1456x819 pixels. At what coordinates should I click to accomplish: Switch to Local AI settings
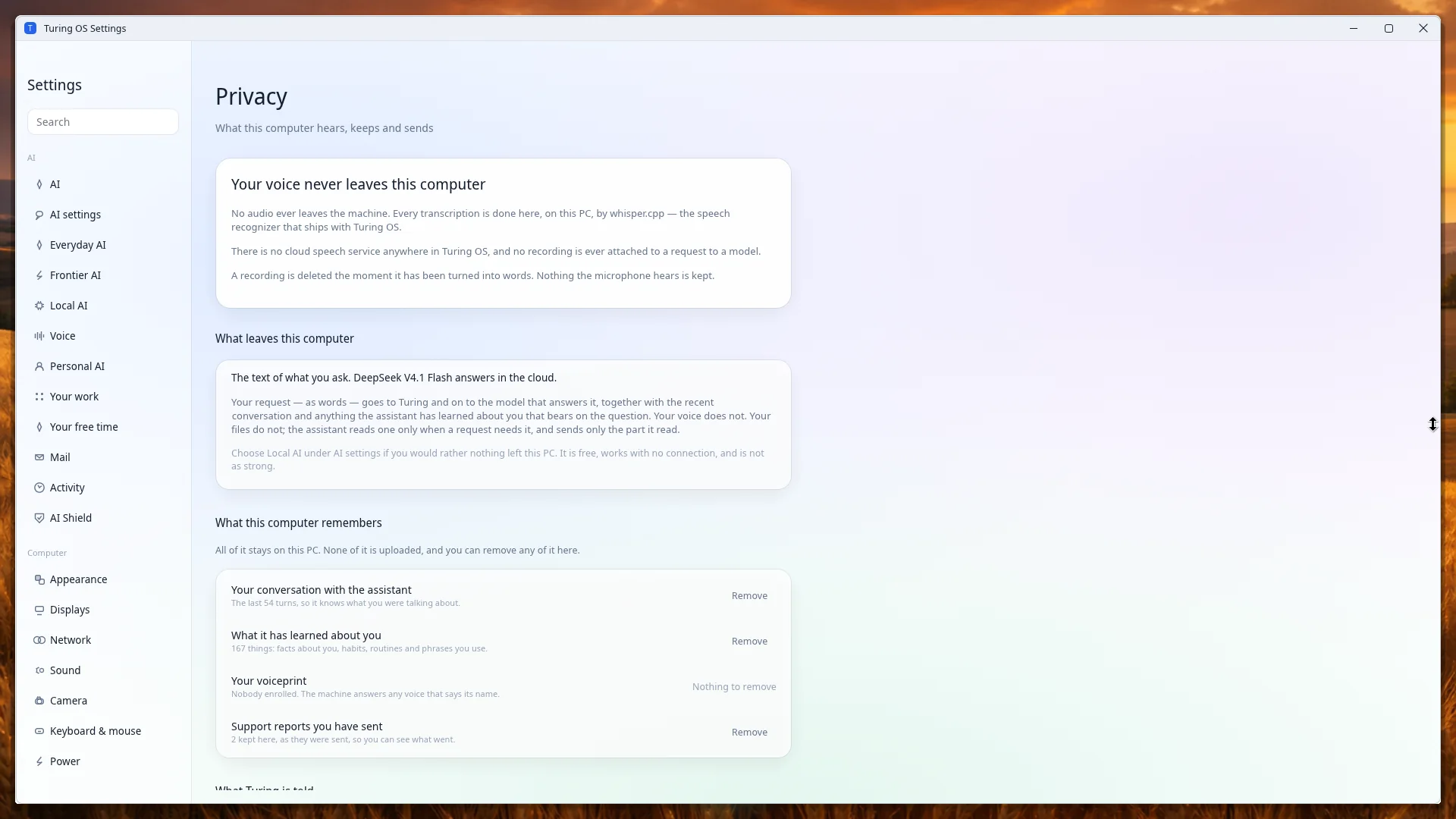pos(69,306)
